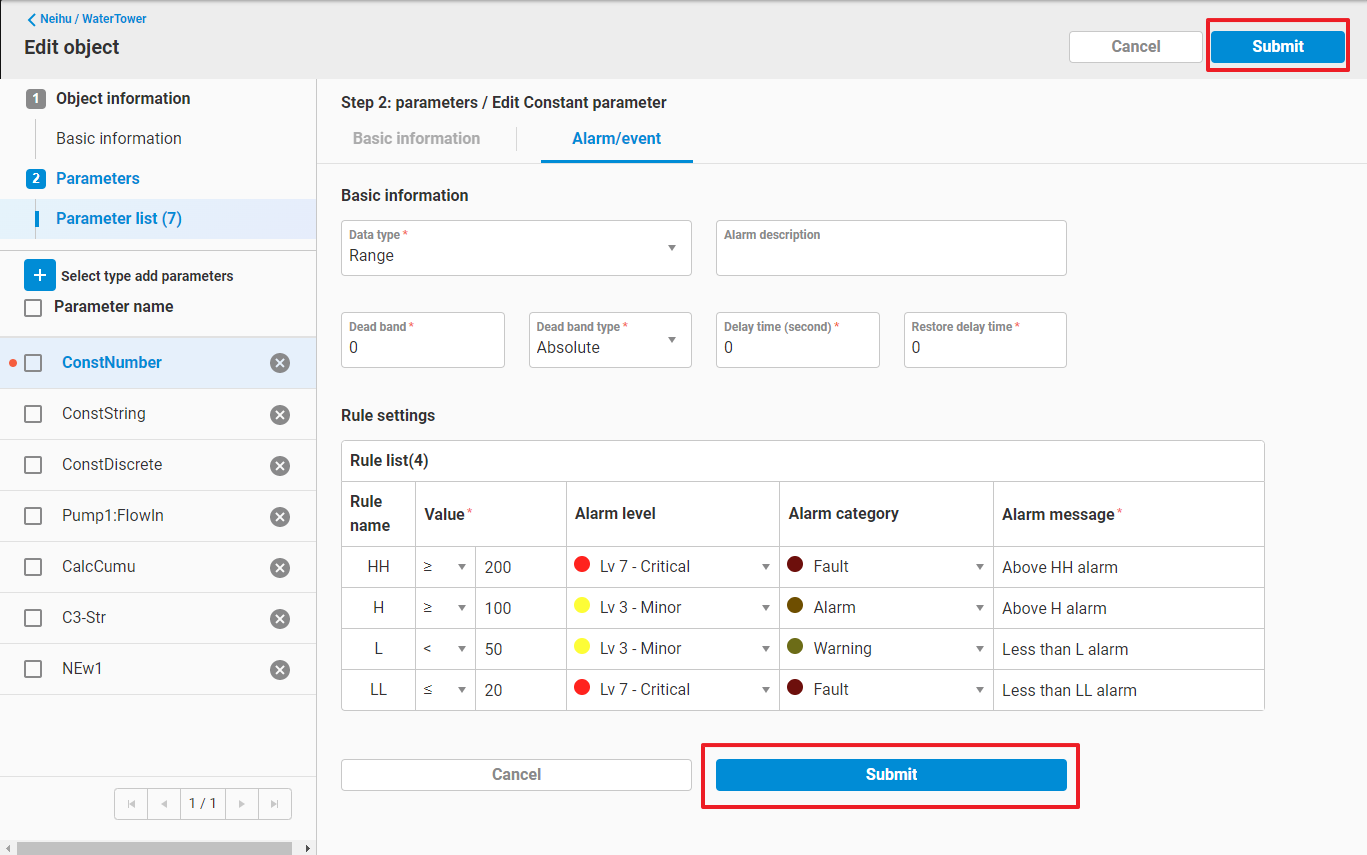Select the Alarm/event tab
This screenshot has height=855, width=1367.
[x=616, y=139]
